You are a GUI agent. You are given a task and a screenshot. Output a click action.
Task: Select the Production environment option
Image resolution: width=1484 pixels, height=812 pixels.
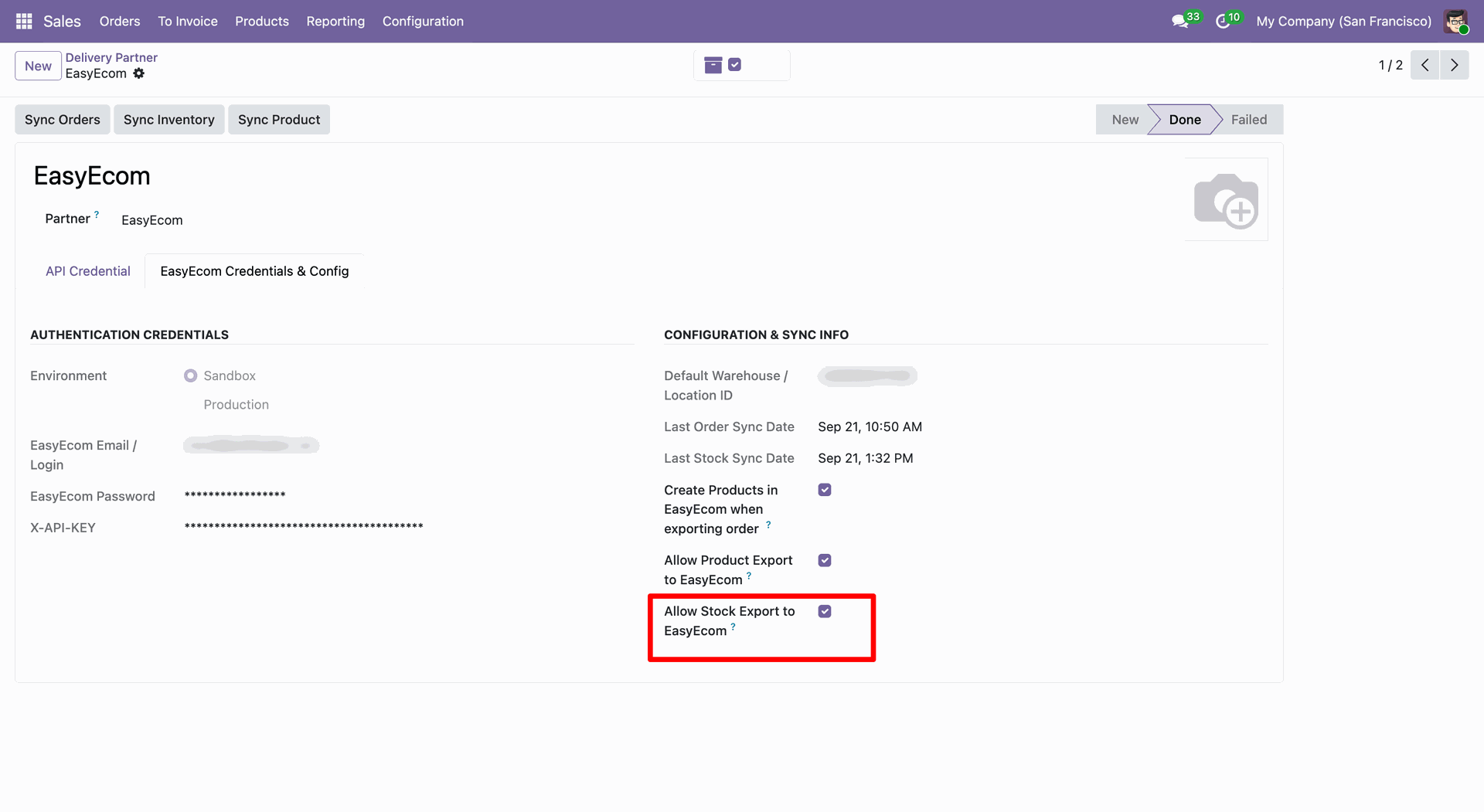(236, 405)
